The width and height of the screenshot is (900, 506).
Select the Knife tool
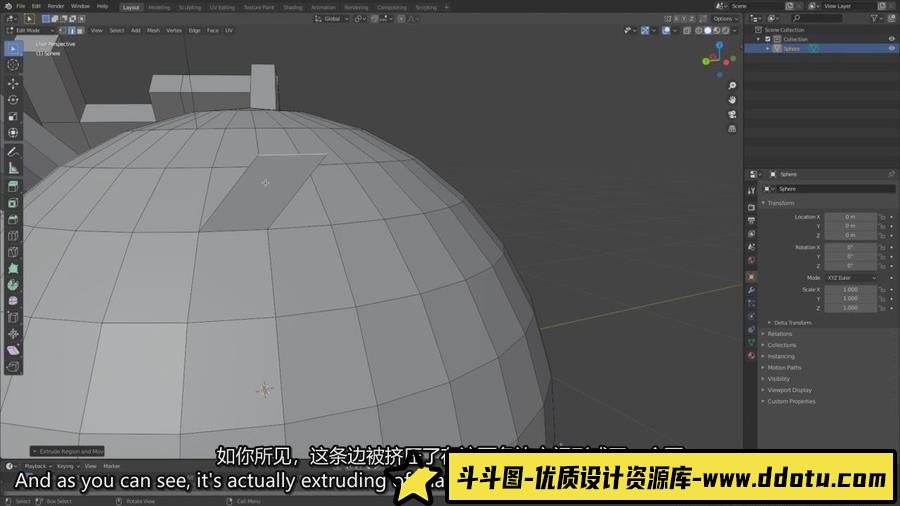[x=13, y=252]
